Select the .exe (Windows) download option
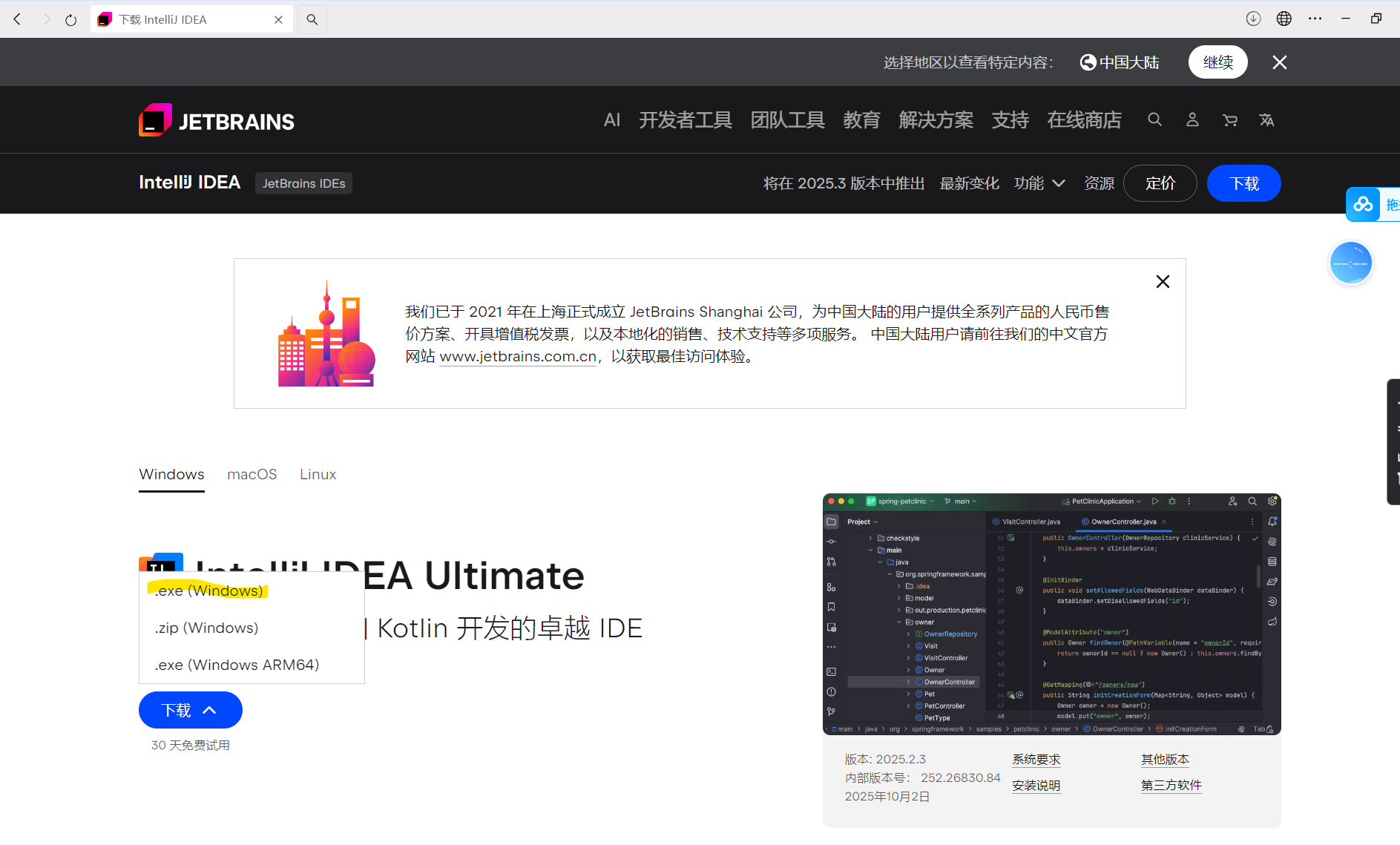The width and height of the screenshot is (1400, 845). tap(208, 591)
